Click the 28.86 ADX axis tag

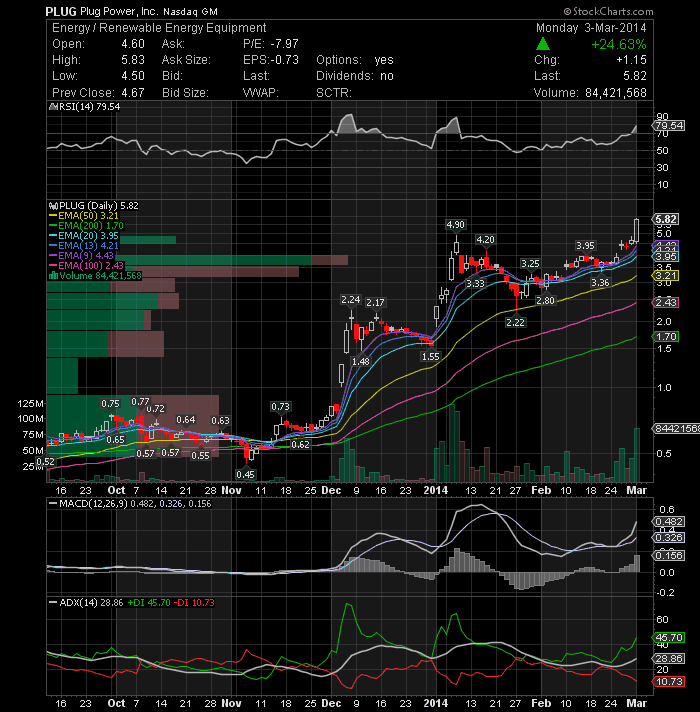pyautogui.click(x=669, y=658)
